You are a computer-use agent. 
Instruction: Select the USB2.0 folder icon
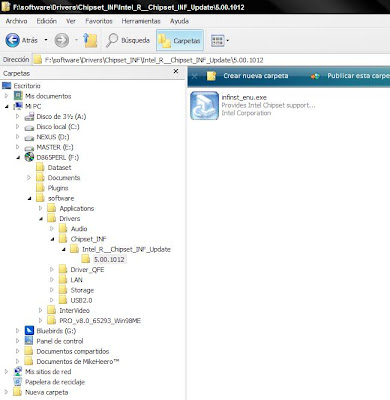tap(63, 300)
